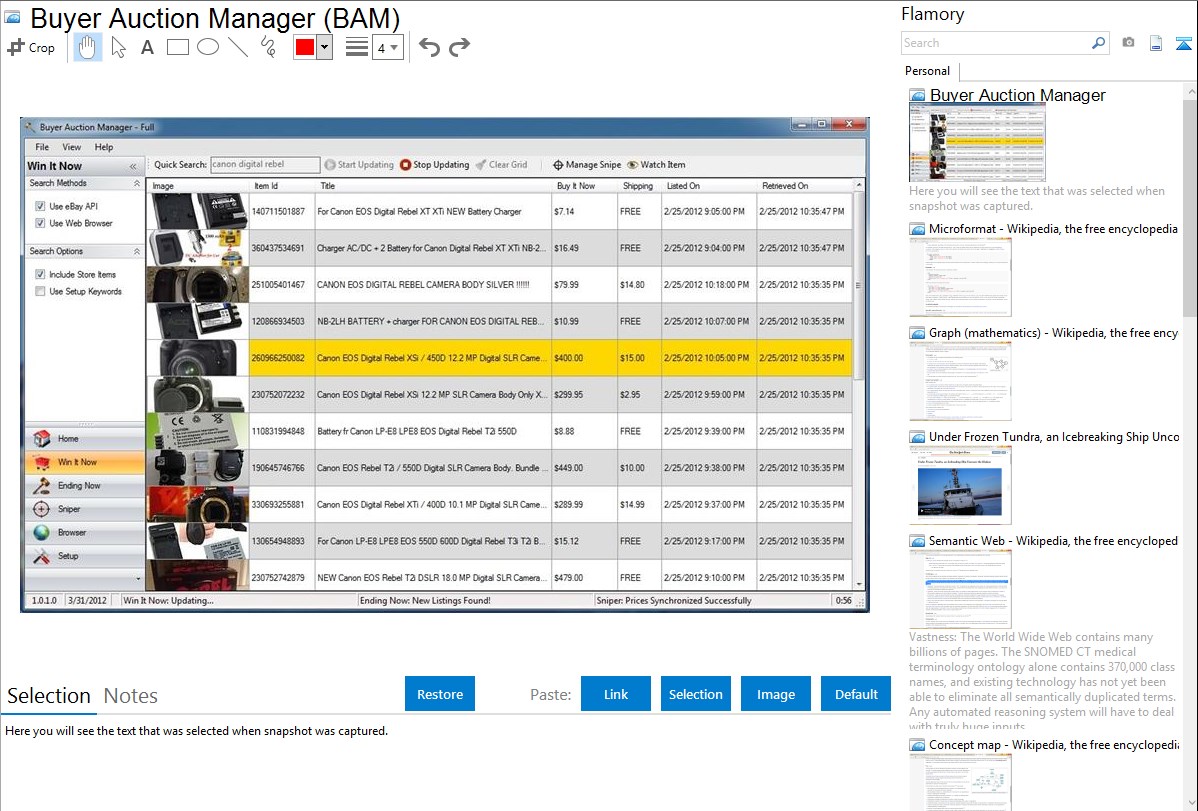Open the Help menu

(104, 147)
